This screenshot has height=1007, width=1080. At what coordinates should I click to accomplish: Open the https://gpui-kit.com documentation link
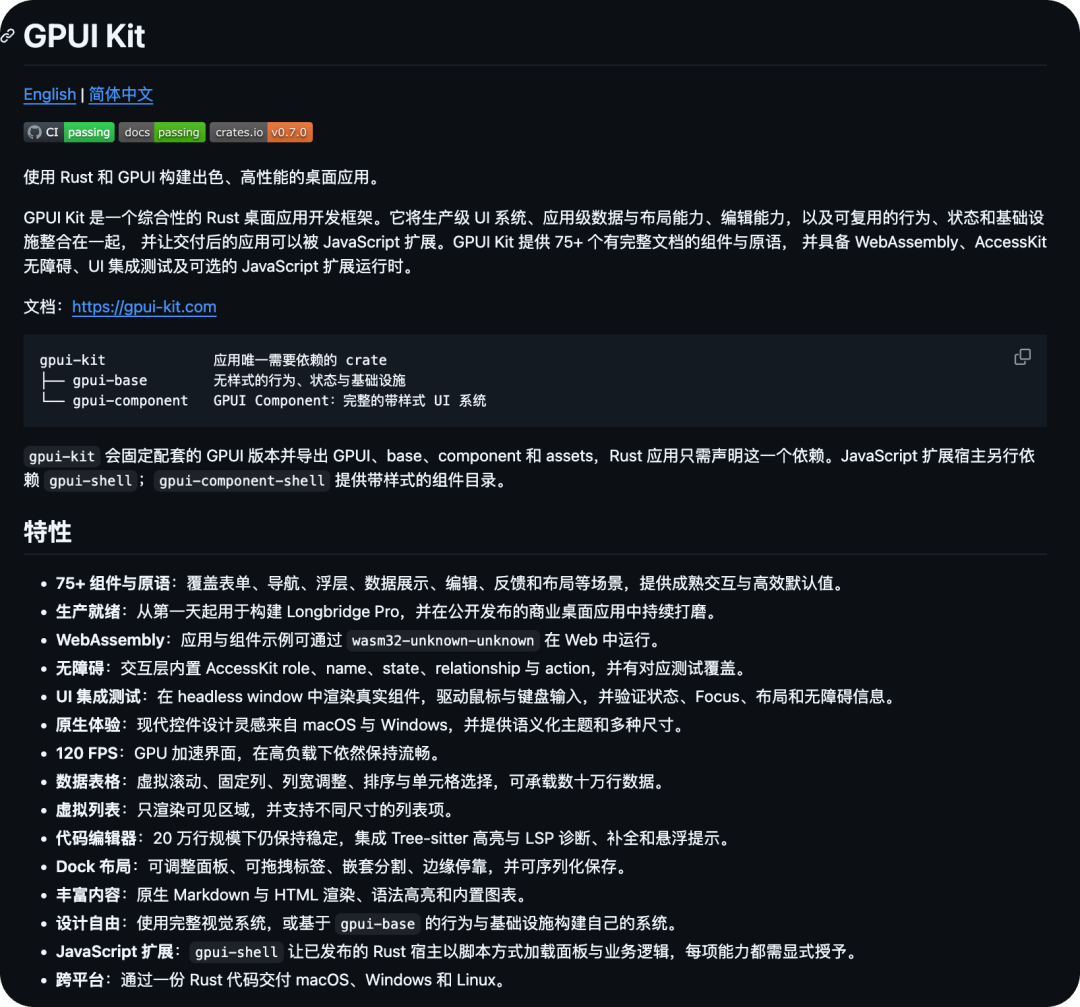pos(144,307)
